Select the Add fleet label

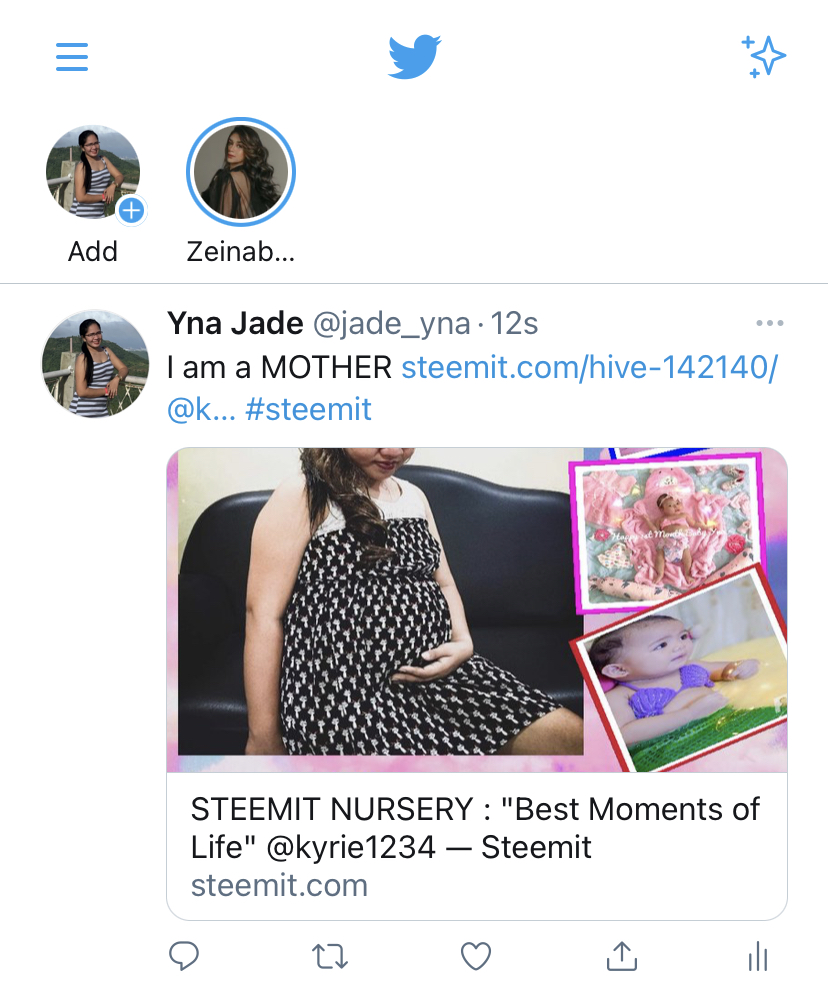[x=93, y=252]
